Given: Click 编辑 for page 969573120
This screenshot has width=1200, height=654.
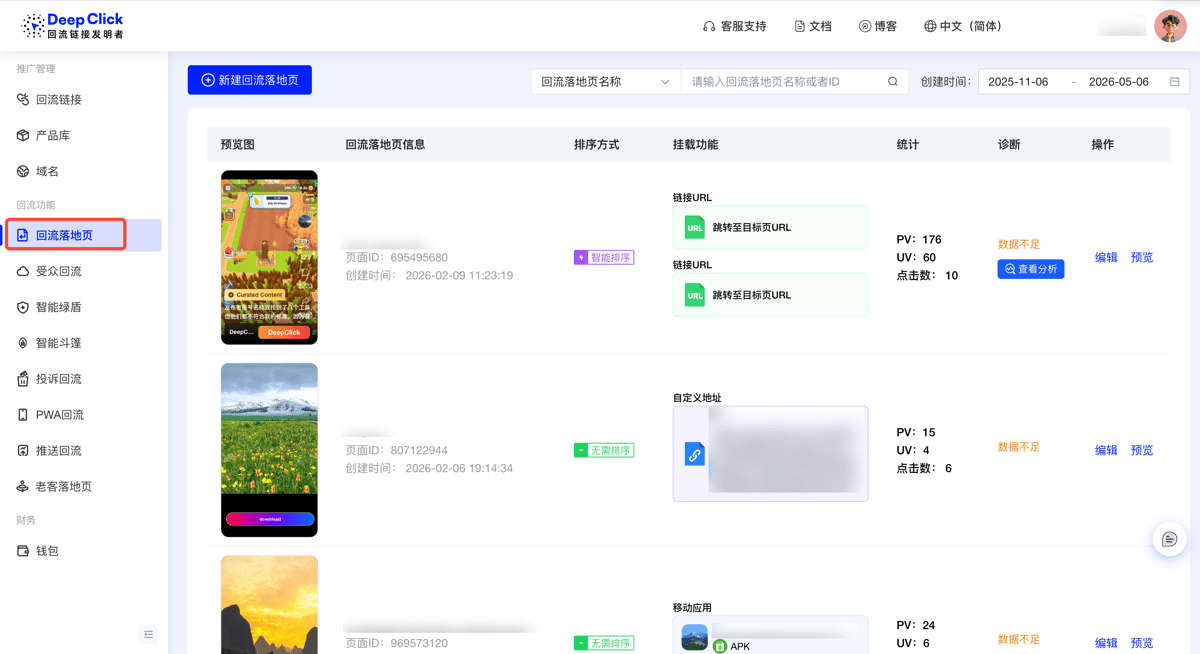Looking at the screenshot, I should 1106,643.
